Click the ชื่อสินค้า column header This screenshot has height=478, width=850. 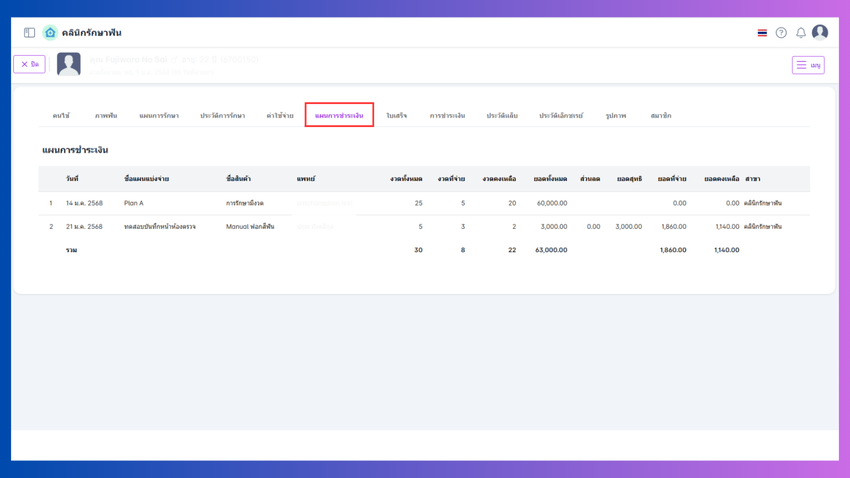click(239, 179)
